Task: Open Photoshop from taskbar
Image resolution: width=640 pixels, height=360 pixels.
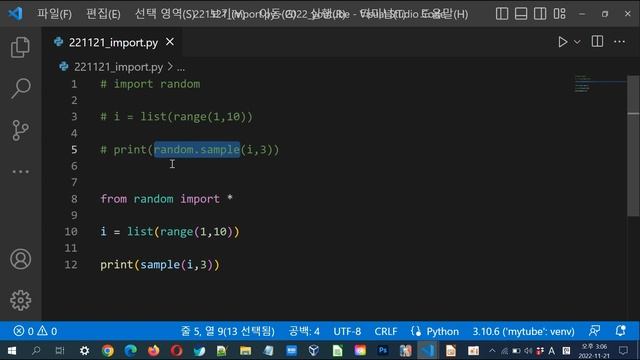Action: pos(382,351)
